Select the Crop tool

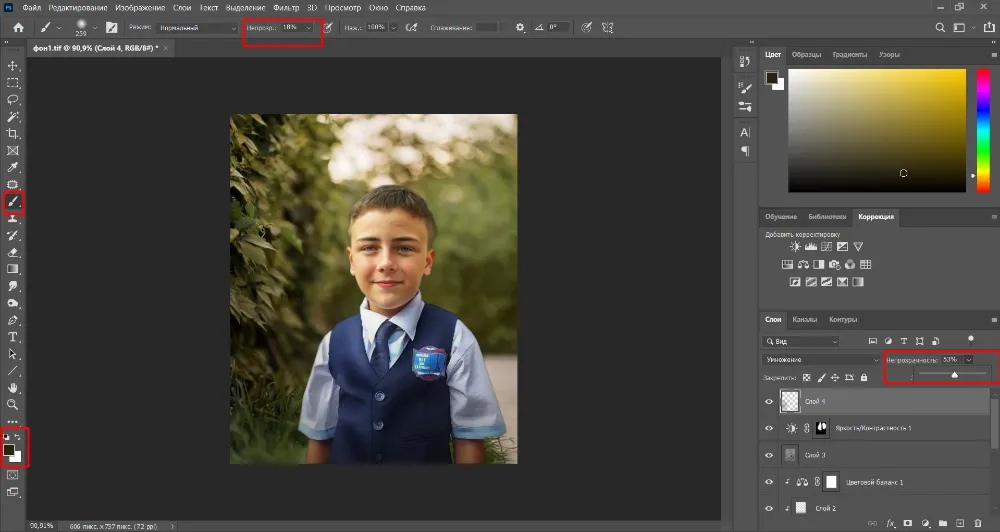(14, 133)
